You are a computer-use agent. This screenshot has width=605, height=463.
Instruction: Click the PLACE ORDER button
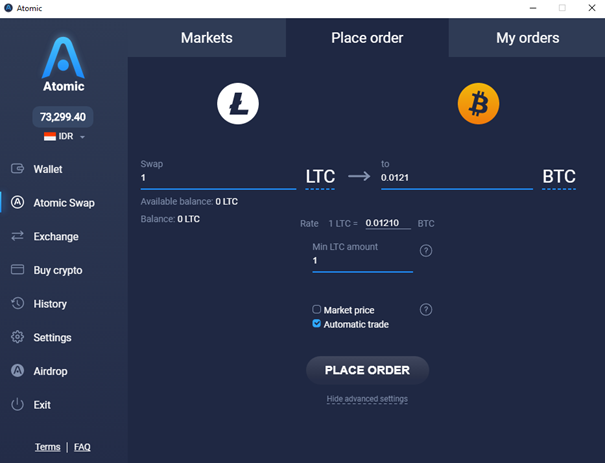pos(367,370)
